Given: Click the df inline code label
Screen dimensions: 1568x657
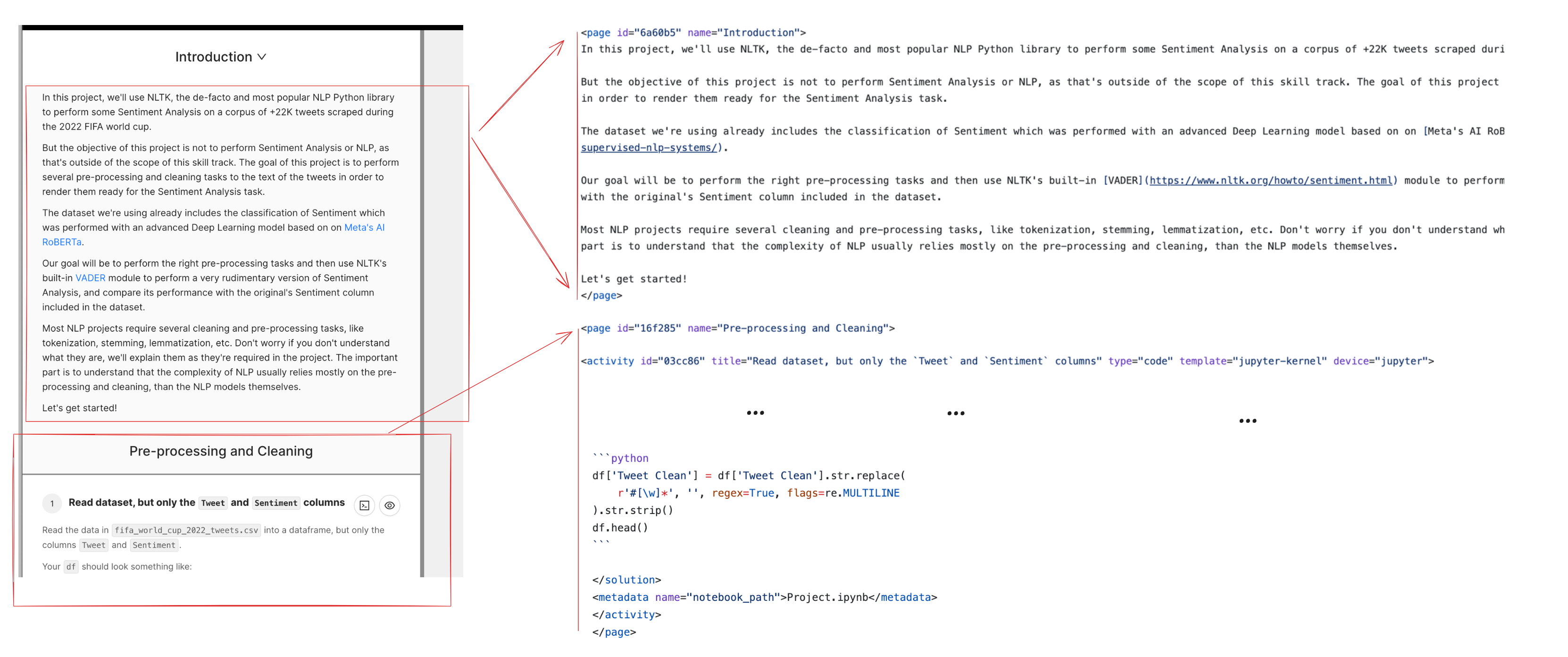Looking at the screenshot, I should tap(71, 567).
